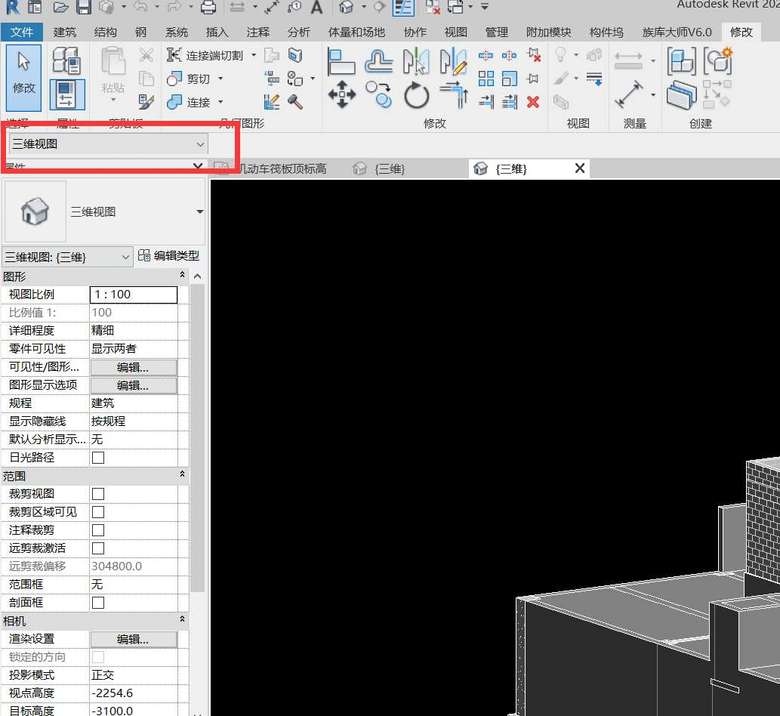Screen dimensions: 780x716
Task: Open the 三维视图 selector dropdown
Action: (108, 144)
